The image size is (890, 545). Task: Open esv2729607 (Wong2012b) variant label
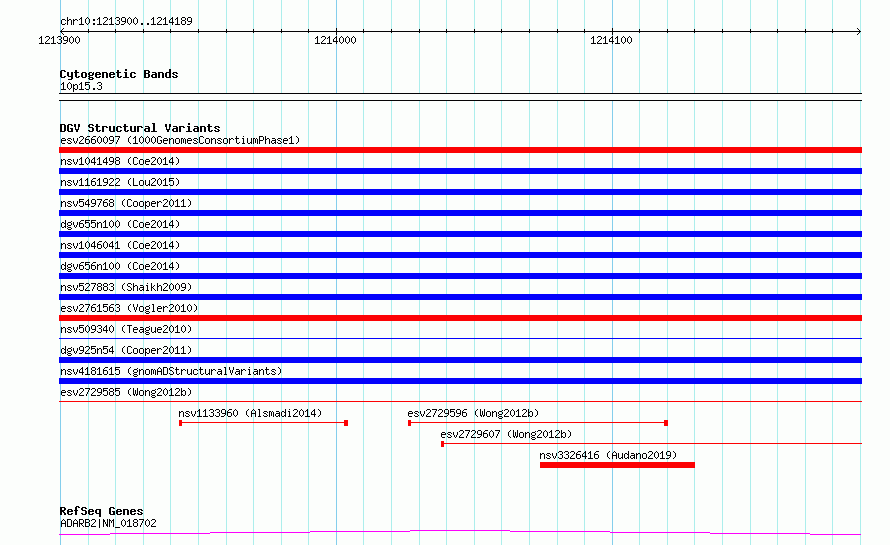(506, 434)
